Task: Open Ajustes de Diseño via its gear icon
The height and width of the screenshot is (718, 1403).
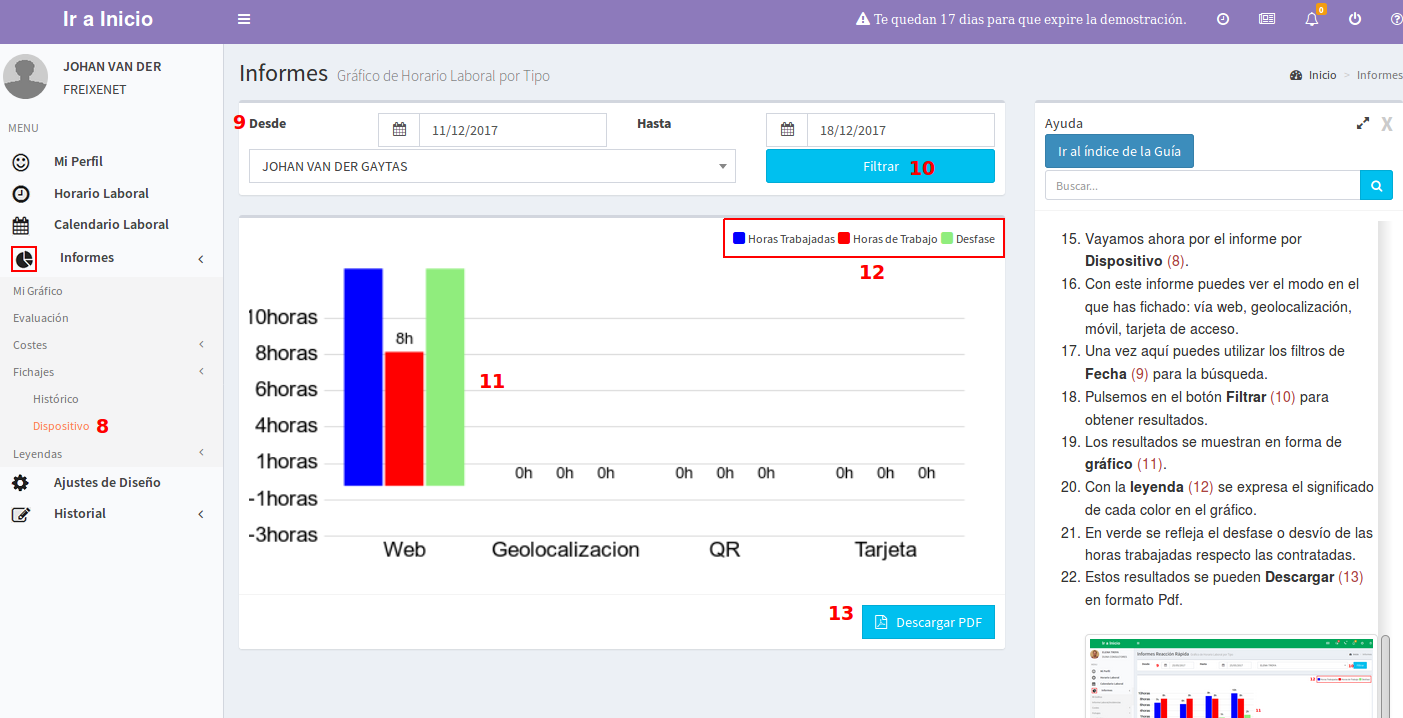Action: [x=21, y=483]
